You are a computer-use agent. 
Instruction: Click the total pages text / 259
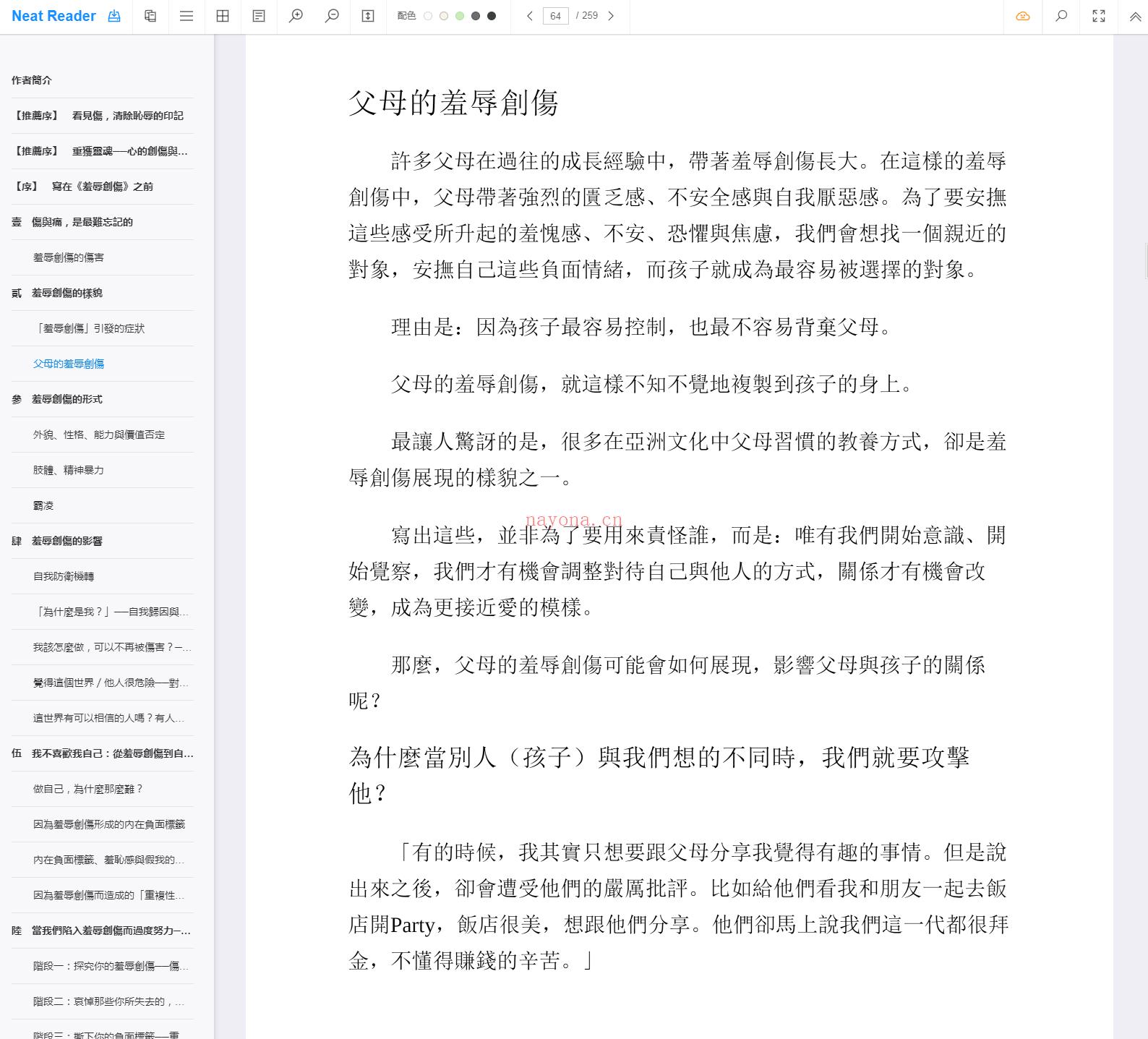pyautogui.click(x=587, y=16)
